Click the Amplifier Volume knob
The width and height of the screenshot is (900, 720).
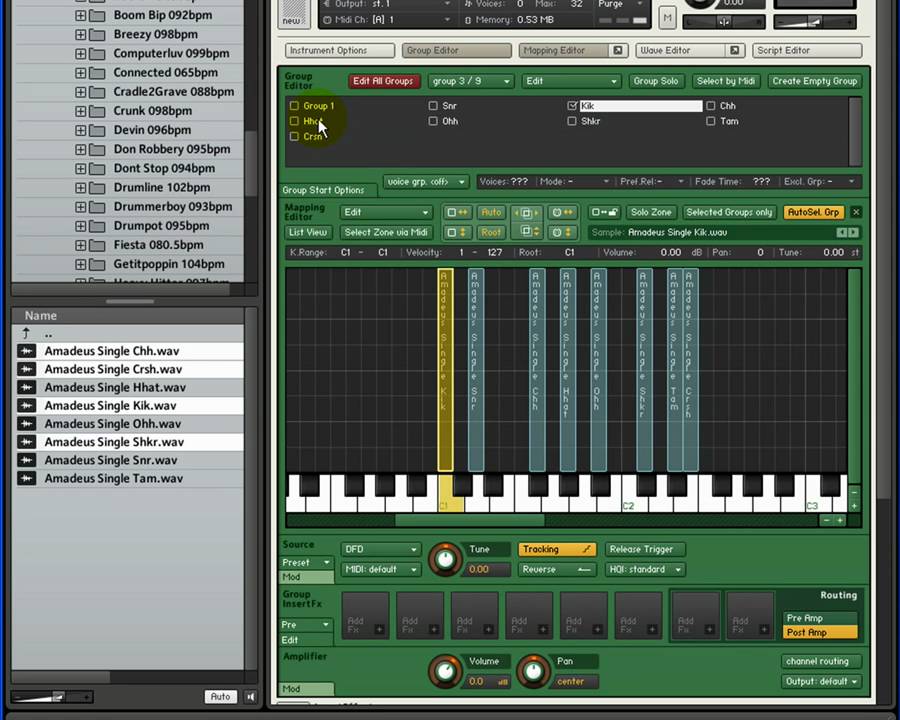click(445, 671)
